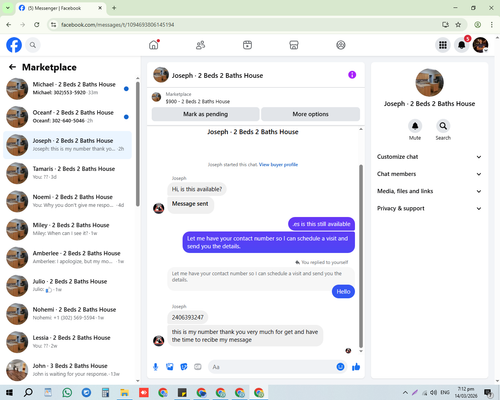Open Julio's 2 Beds 2 Baths conversation

(68, 286)
